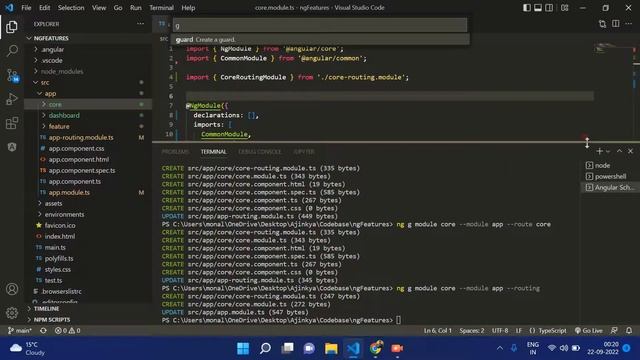640x360 pixels.
Task: Change indentation Spaces: 2
Action: coord(472,330)
